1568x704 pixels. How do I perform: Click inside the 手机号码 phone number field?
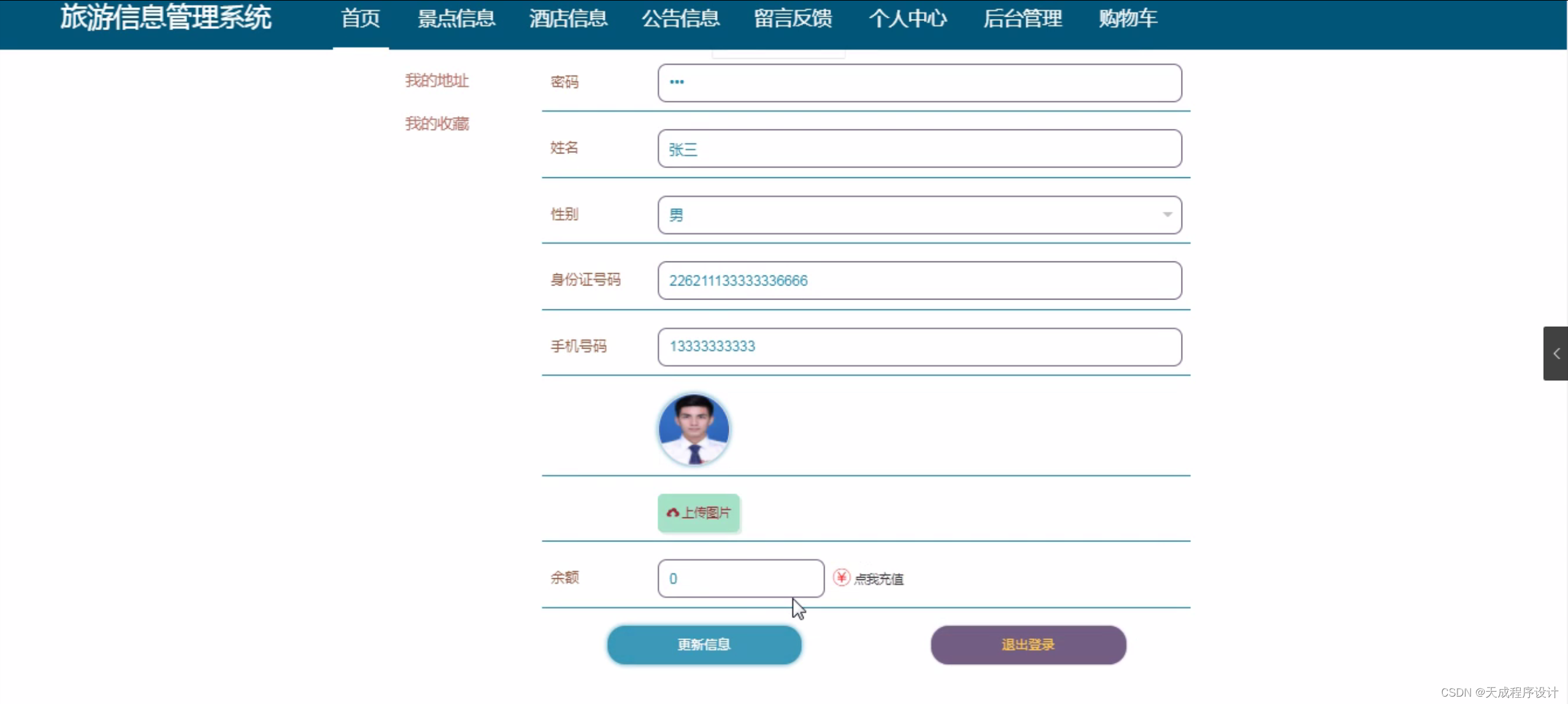[x=919, y=346]
